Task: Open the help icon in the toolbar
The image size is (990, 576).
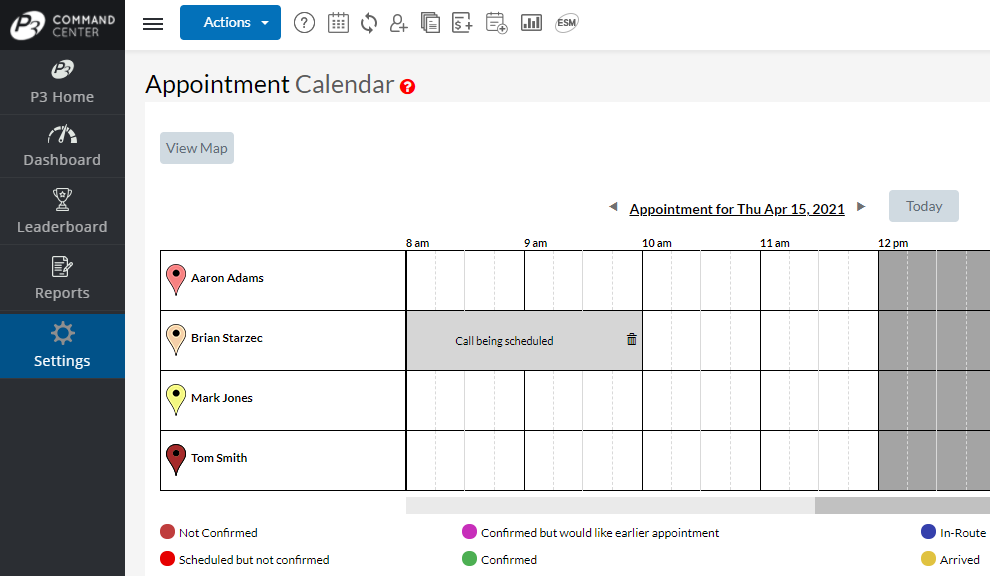Action: pos(304,22)
